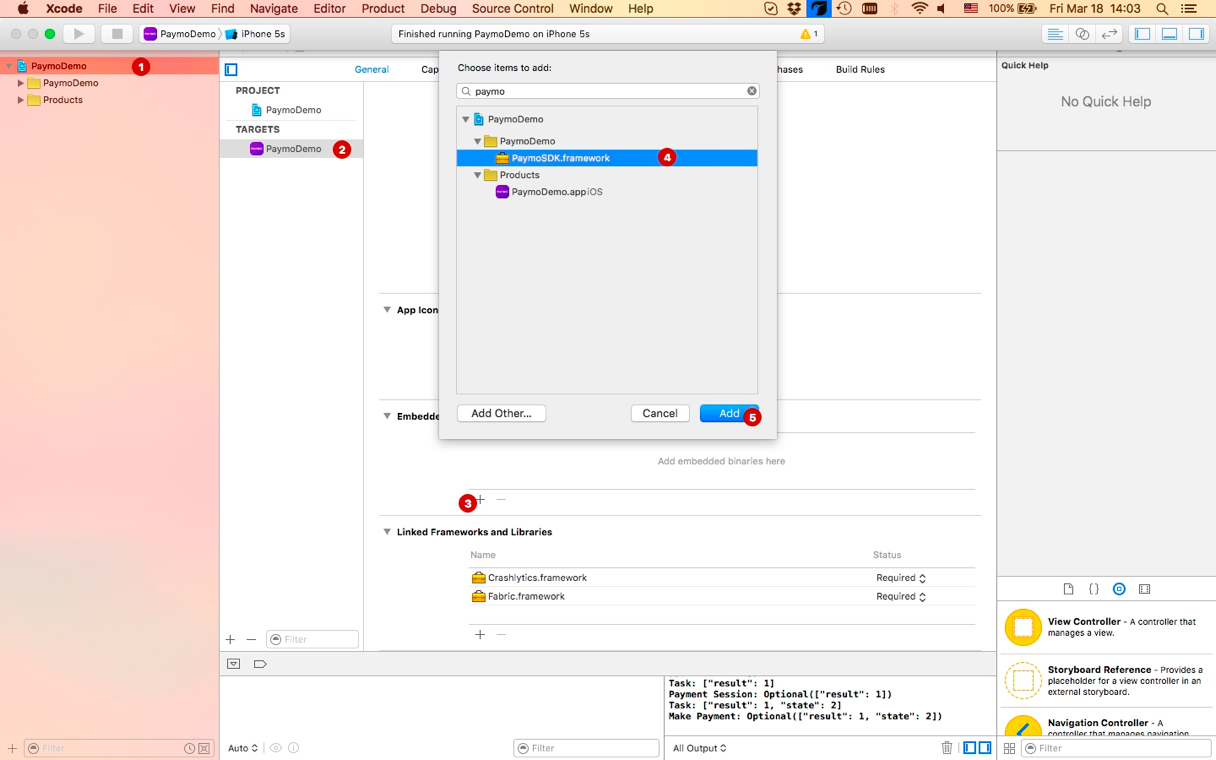Add a file using navigator plus button
Screen dimensions: 1216x760
pyautogui.click(x=12, y=748)
